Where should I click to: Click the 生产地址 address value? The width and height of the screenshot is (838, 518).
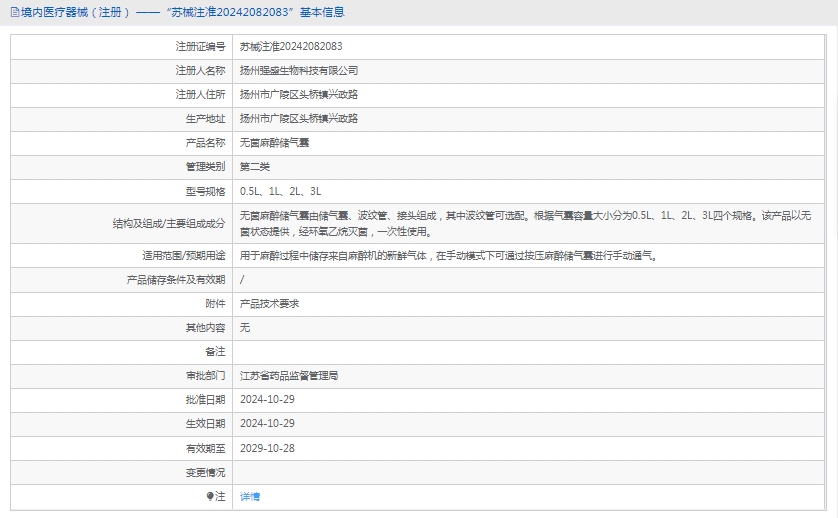pyautogui.click(x=298, y=119)
